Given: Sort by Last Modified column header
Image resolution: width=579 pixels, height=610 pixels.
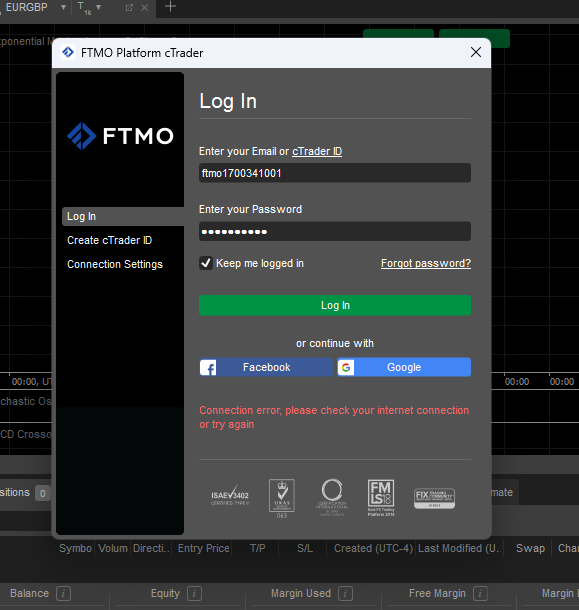Looking at the screenshot, I should [x=460, y=549].
